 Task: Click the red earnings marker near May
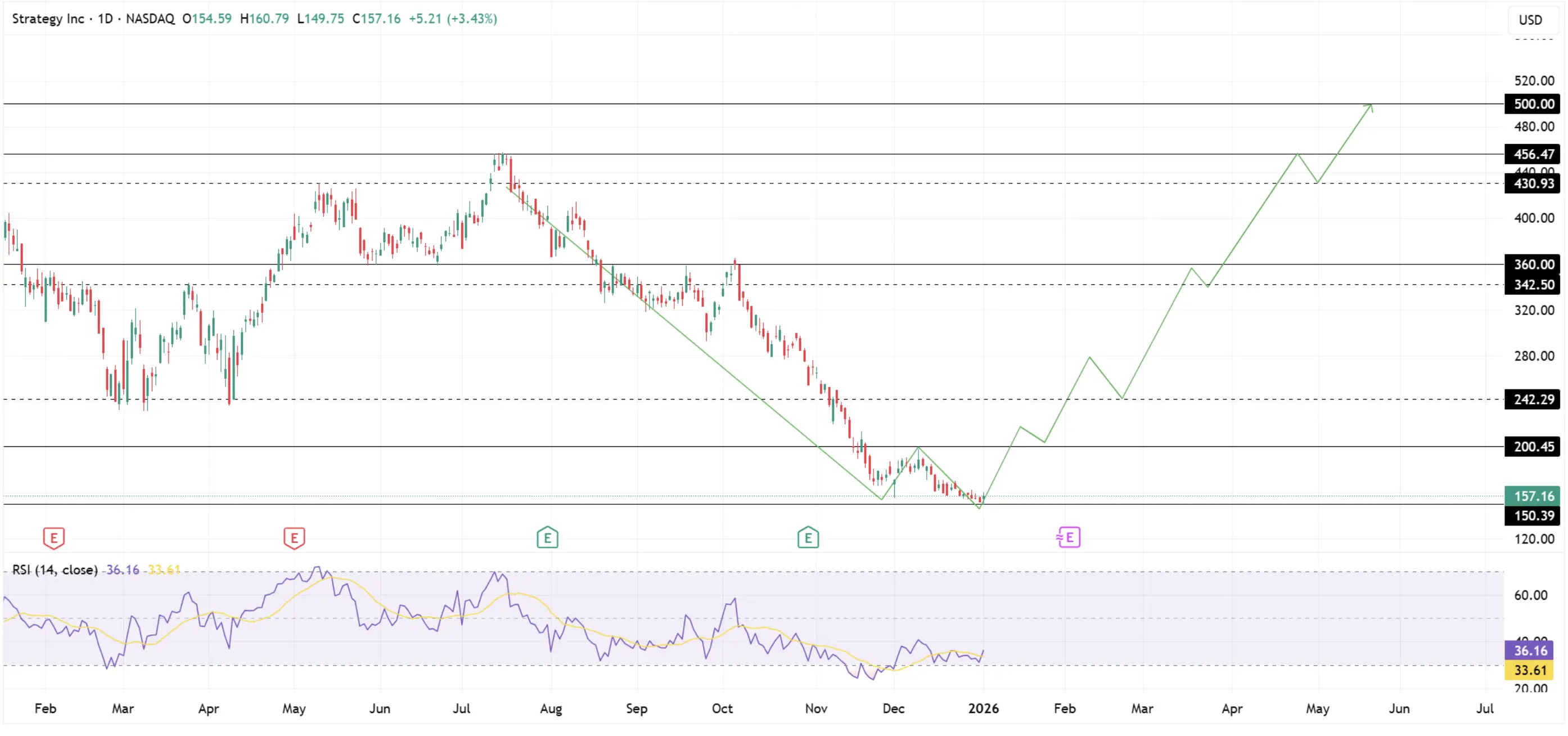(x=294, y=537)
